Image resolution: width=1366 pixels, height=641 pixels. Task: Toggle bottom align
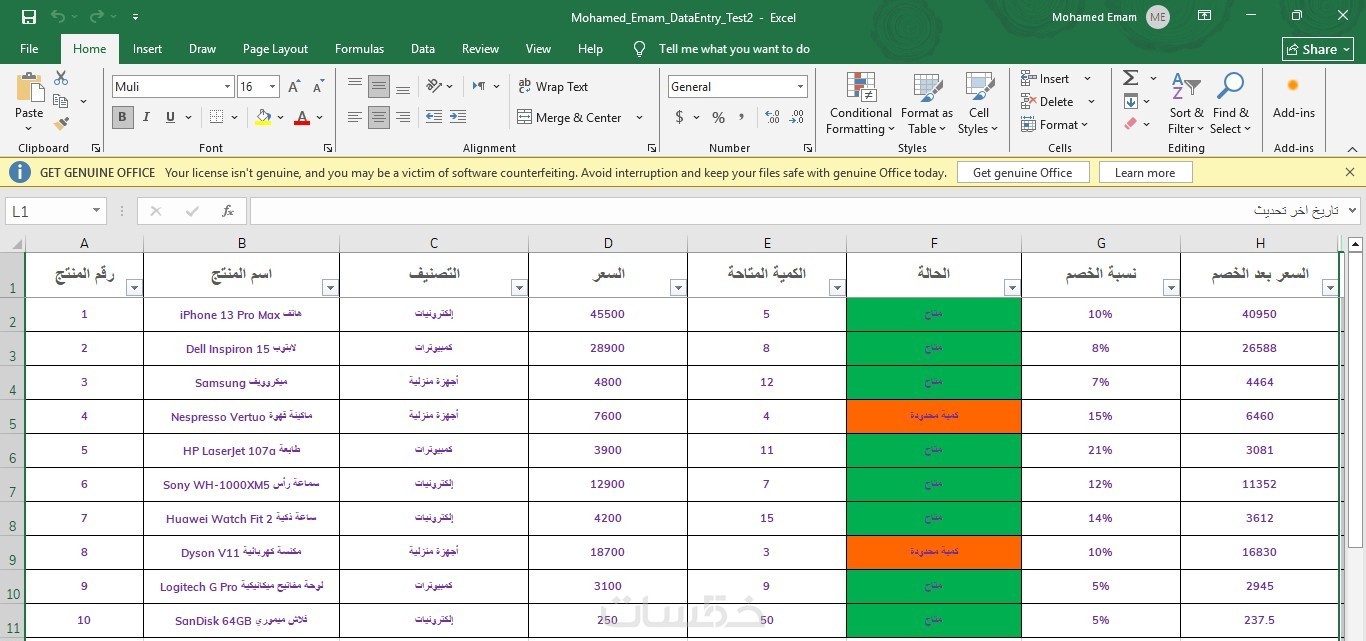coord(403,87)
